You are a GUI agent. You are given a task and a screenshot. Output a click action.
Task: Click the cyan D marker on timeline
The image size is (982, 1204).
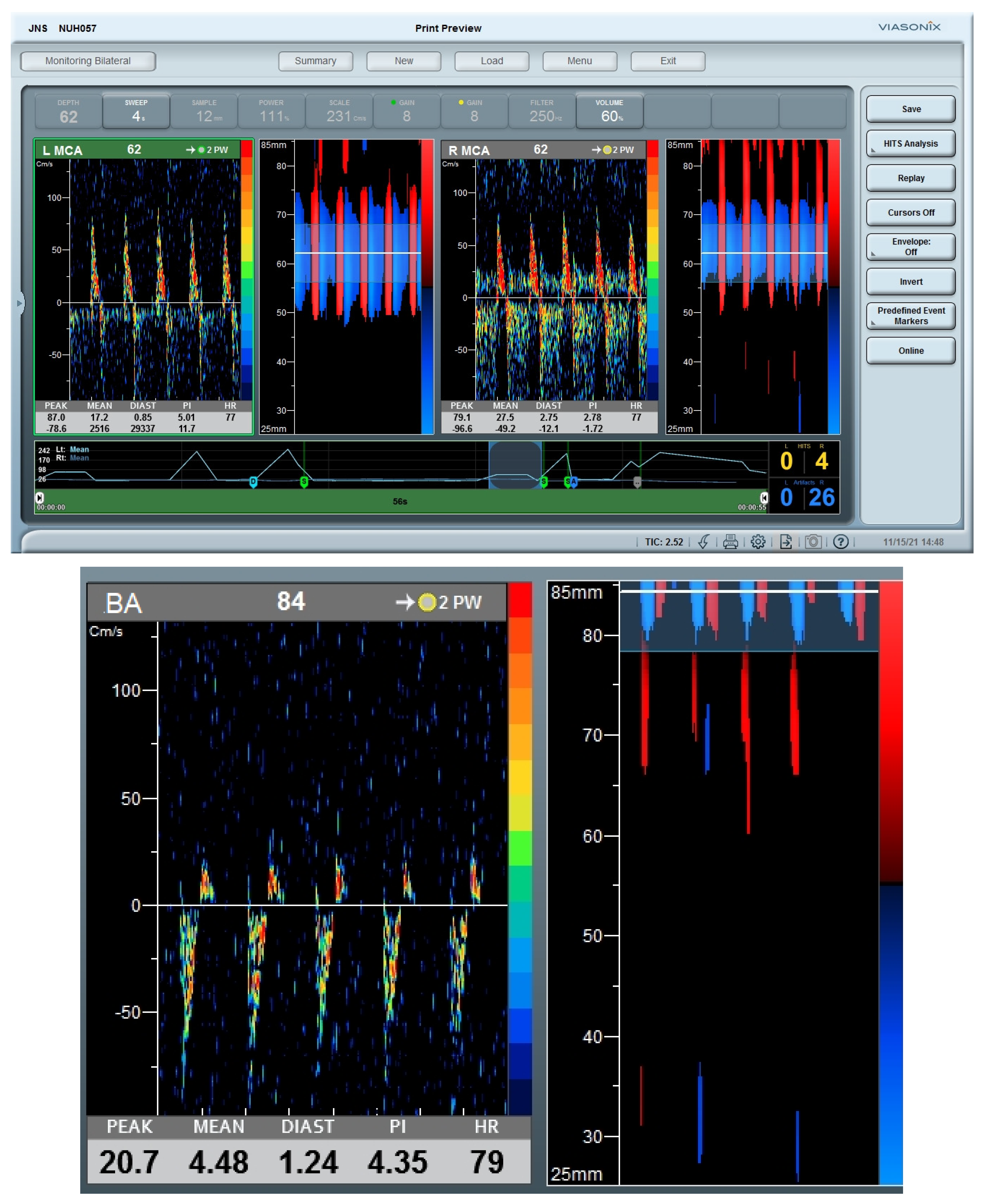point(254,482)
